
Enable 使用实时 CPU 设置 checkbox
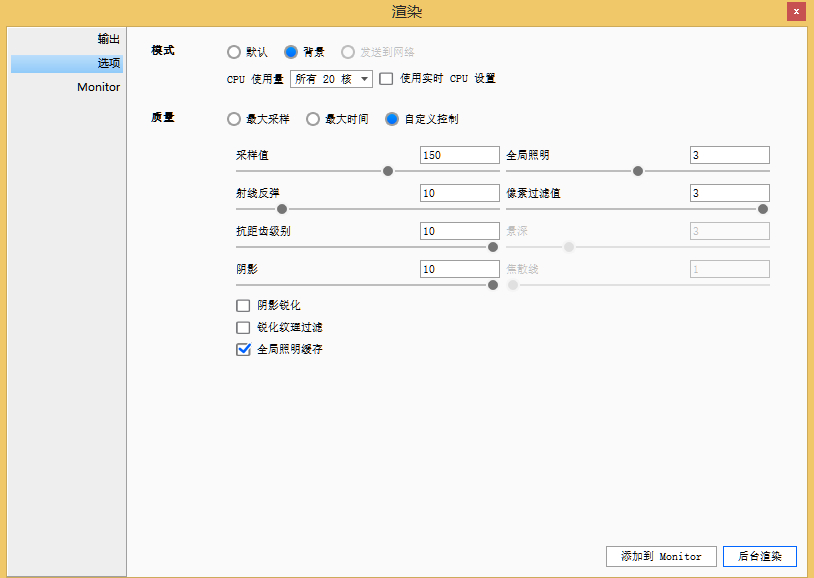point(386,79)
